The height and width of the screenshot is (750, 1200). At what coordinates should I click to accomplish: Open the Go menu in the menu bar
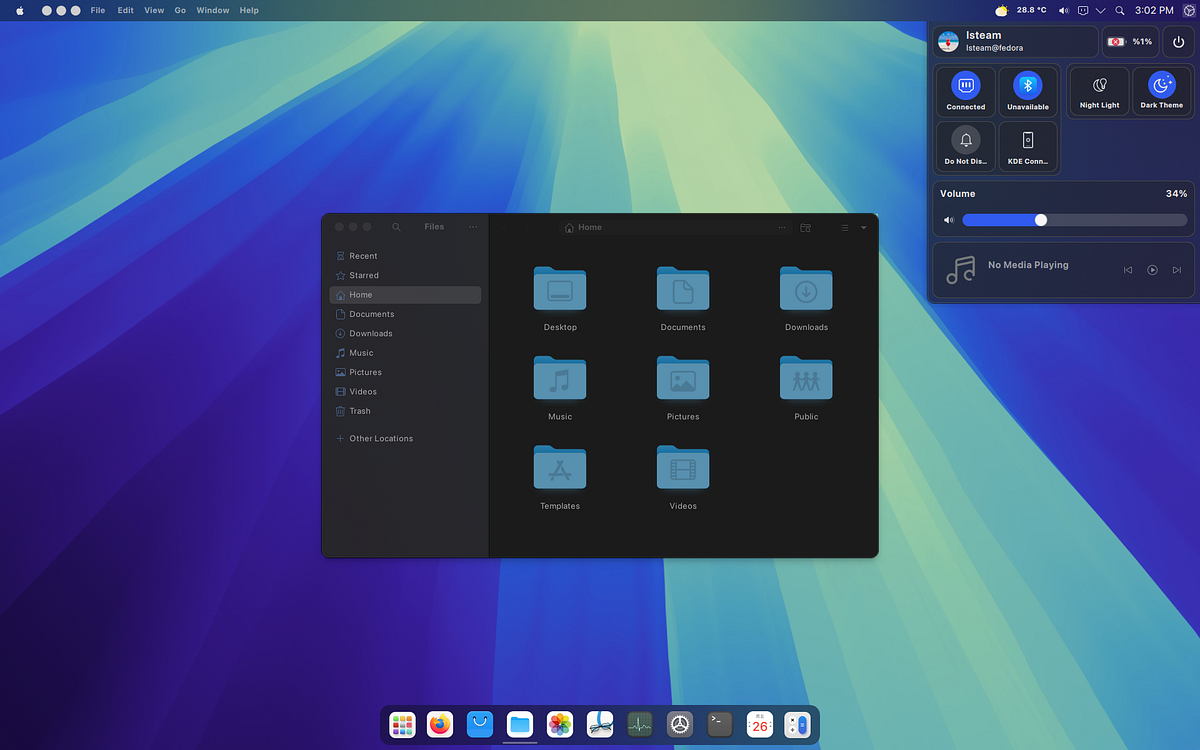coord(179,10)
